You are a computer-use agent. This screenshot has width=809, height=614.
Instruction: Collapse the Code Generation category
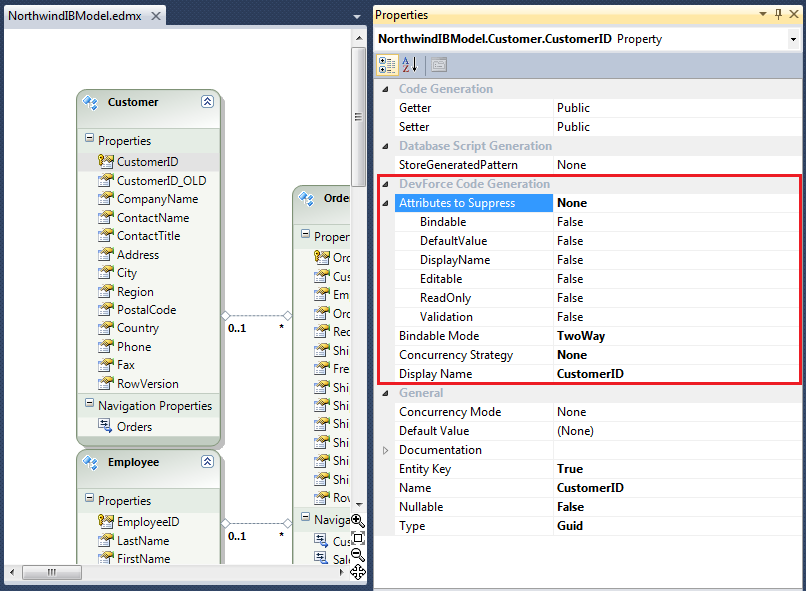[385, 89]
